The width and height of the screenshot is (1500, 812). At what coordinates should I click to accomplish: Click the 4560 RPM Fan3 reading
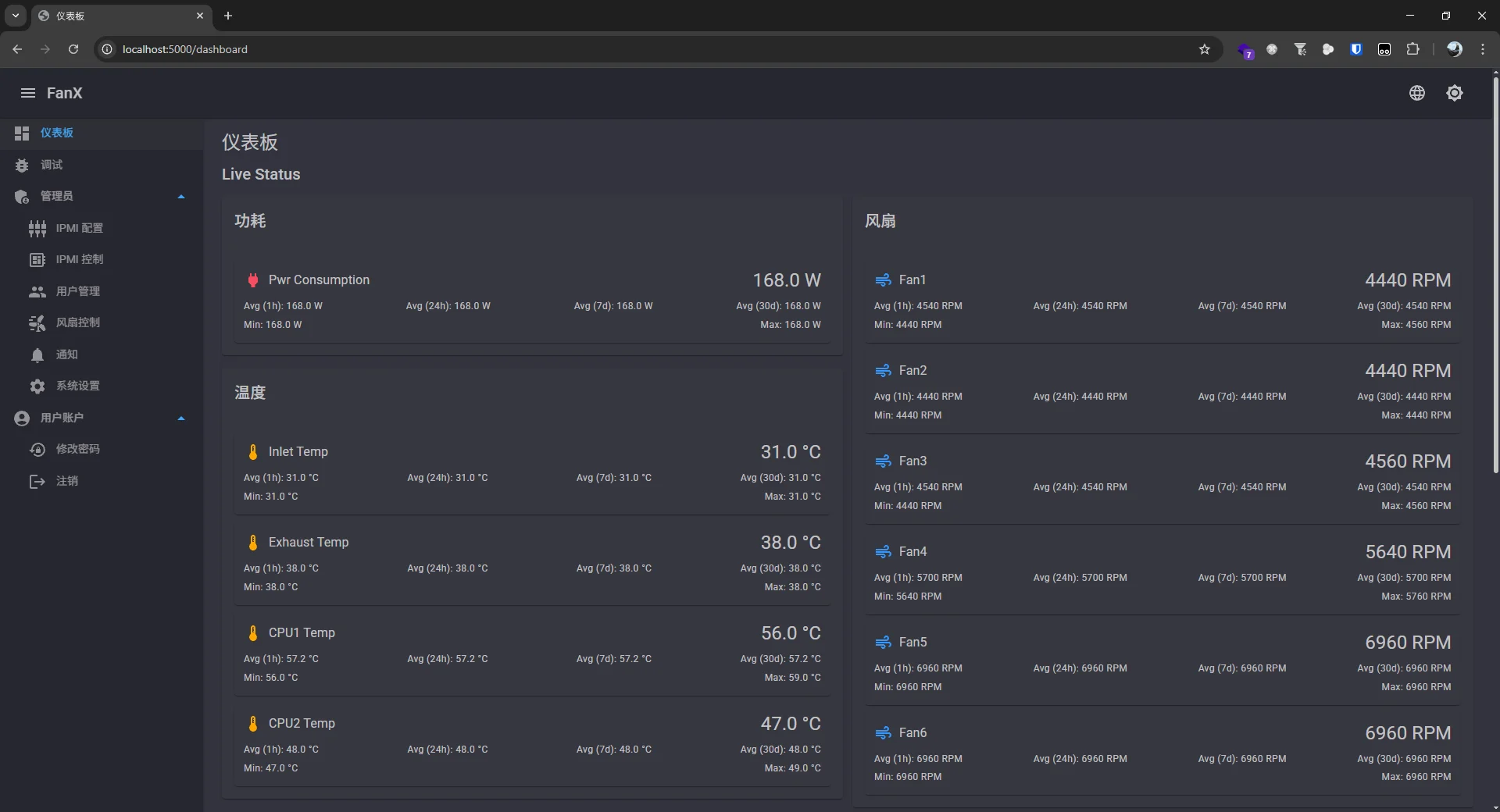tap(1408, 461)
